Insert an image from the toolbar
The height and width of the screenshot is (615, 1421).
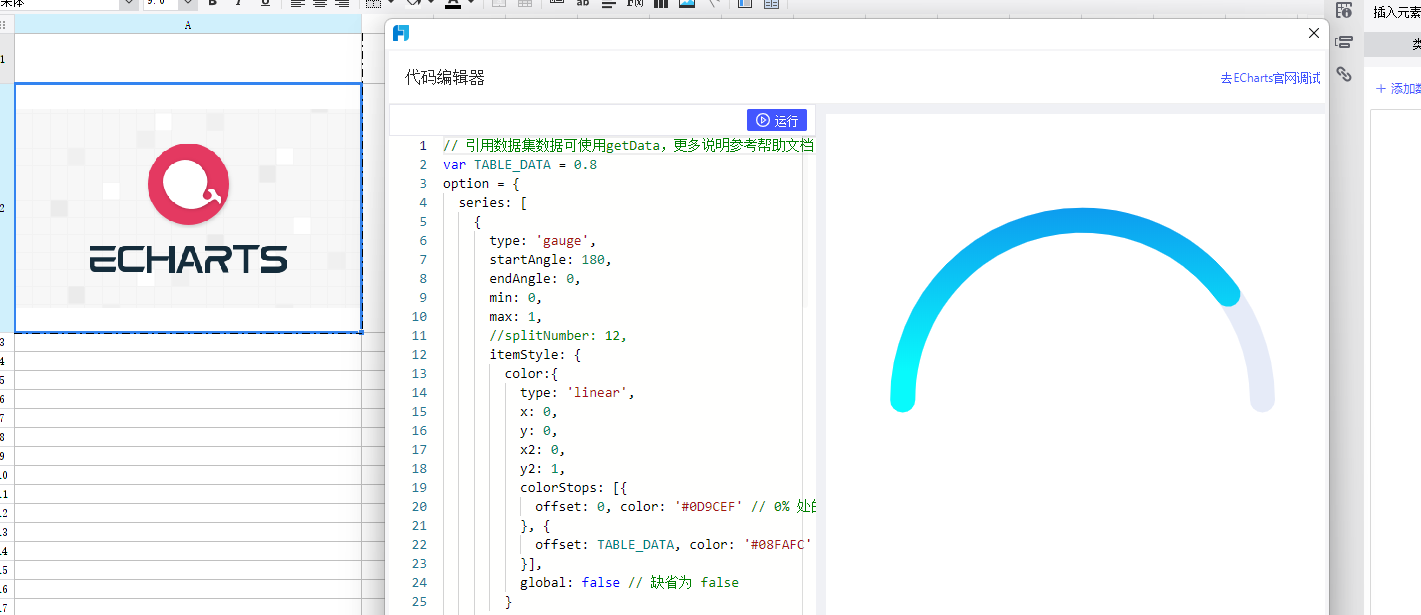[x=687, y=3]
